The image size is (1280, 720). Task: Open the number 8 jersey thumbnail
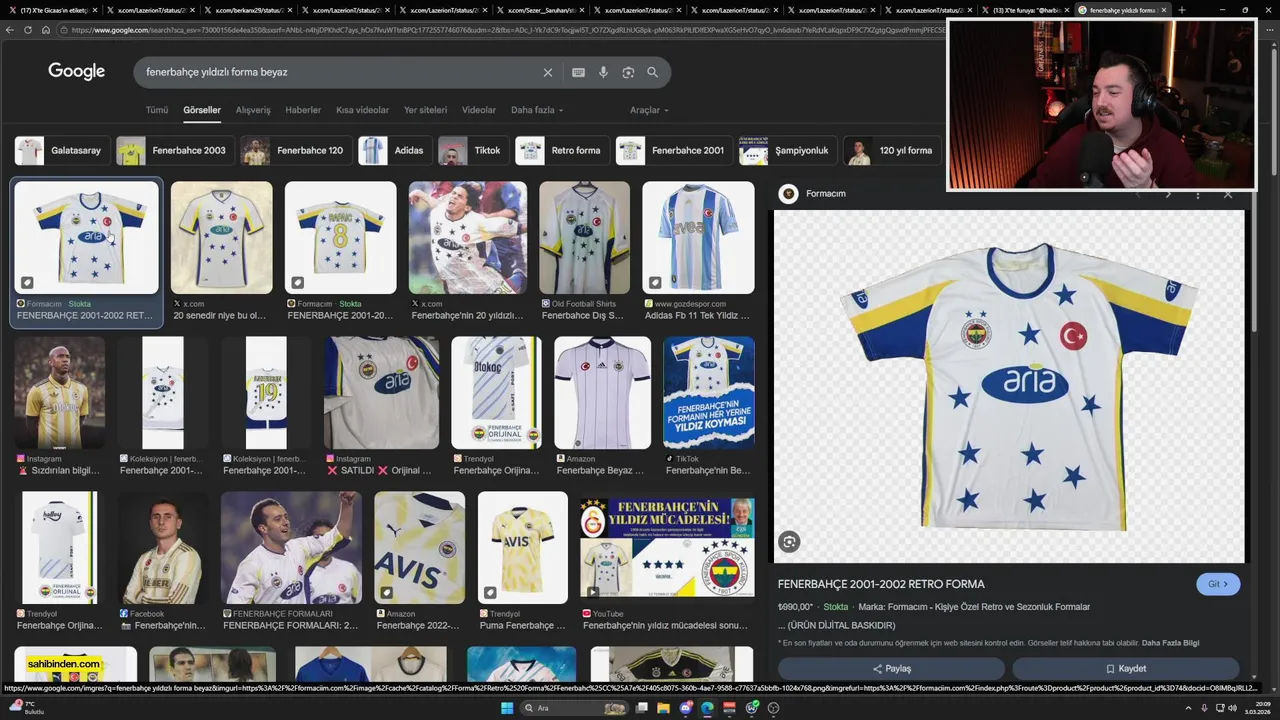click(x=340, y=237)
